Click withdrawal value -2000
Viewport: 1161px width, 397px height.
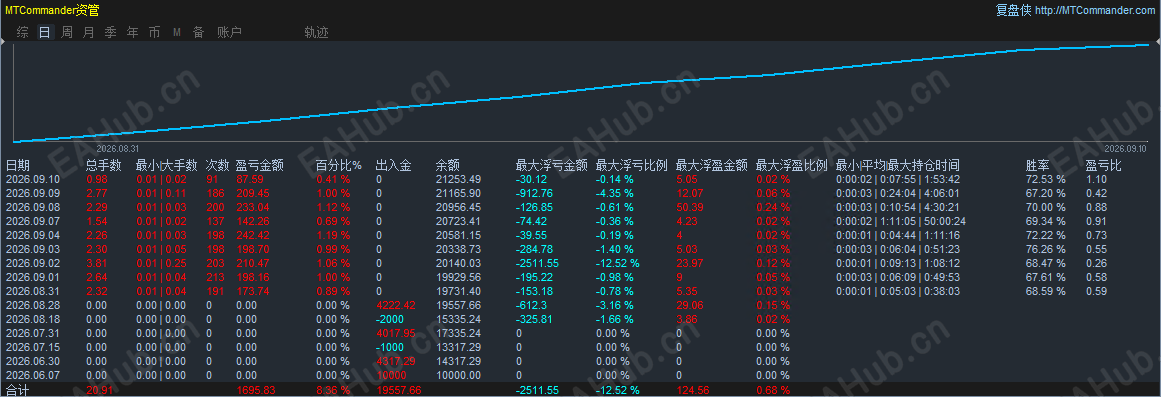pyautogui.click(x=391, y=319)
